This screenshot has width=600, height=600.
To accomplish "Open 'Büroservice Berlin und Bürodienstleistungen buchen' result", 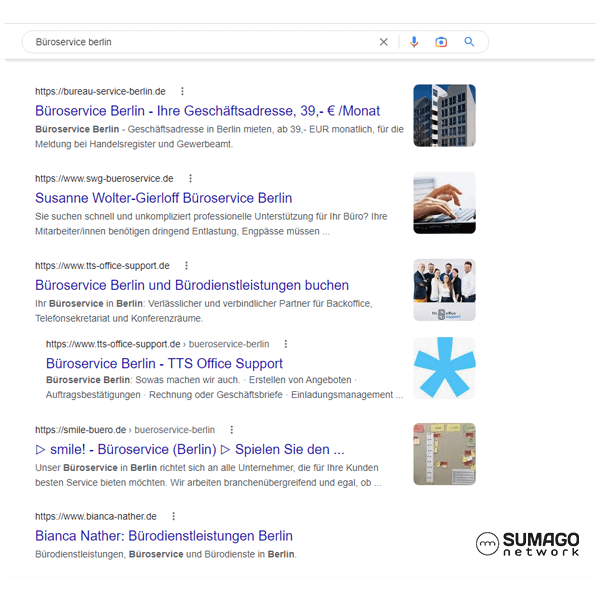I will pyautogui.click(x=192, y=285).
